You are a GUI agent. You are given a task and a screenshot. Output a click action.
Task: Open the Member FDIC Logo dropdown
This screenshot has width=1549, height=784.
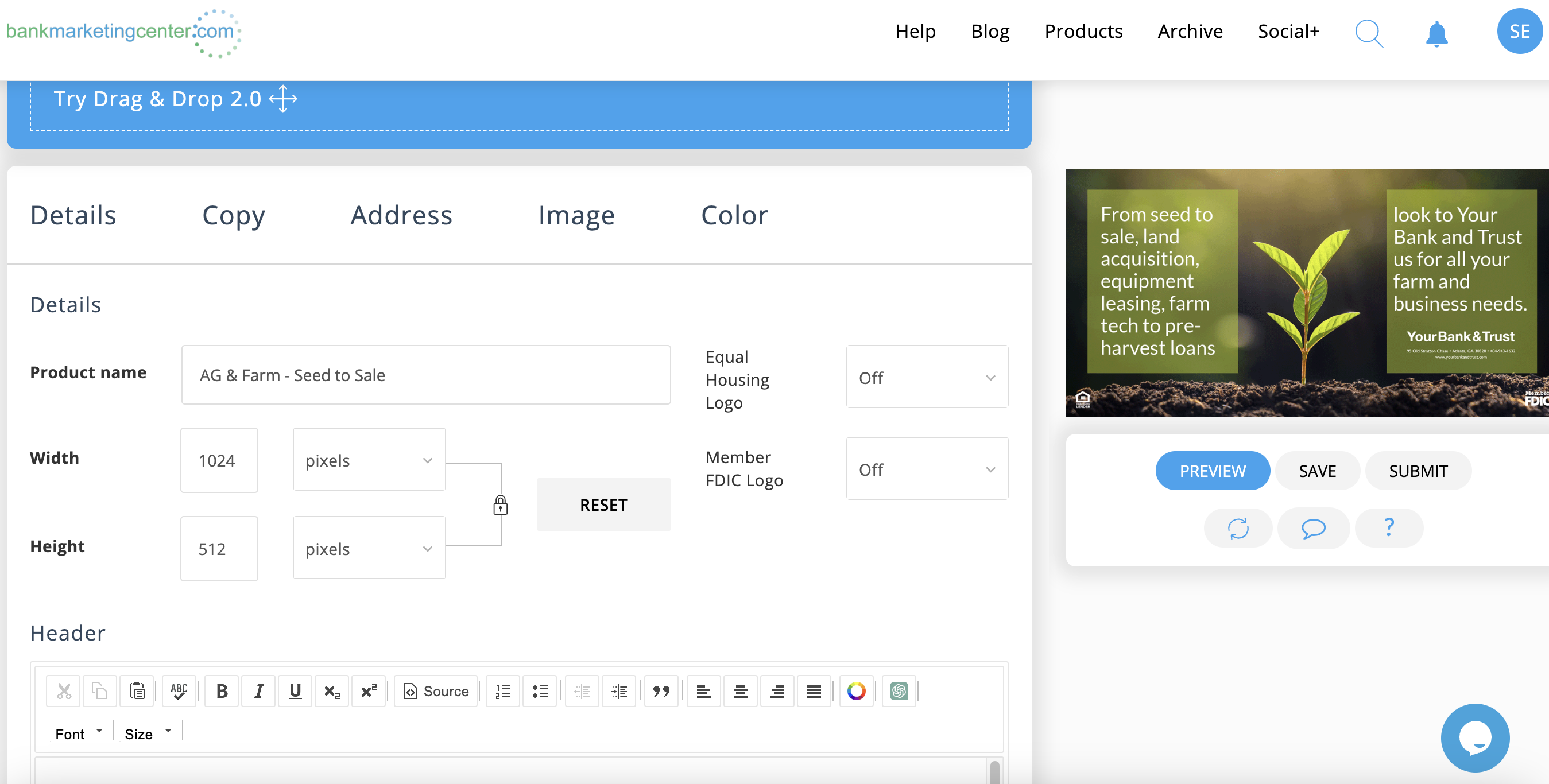pyautogui.click(x=927, y=469)
